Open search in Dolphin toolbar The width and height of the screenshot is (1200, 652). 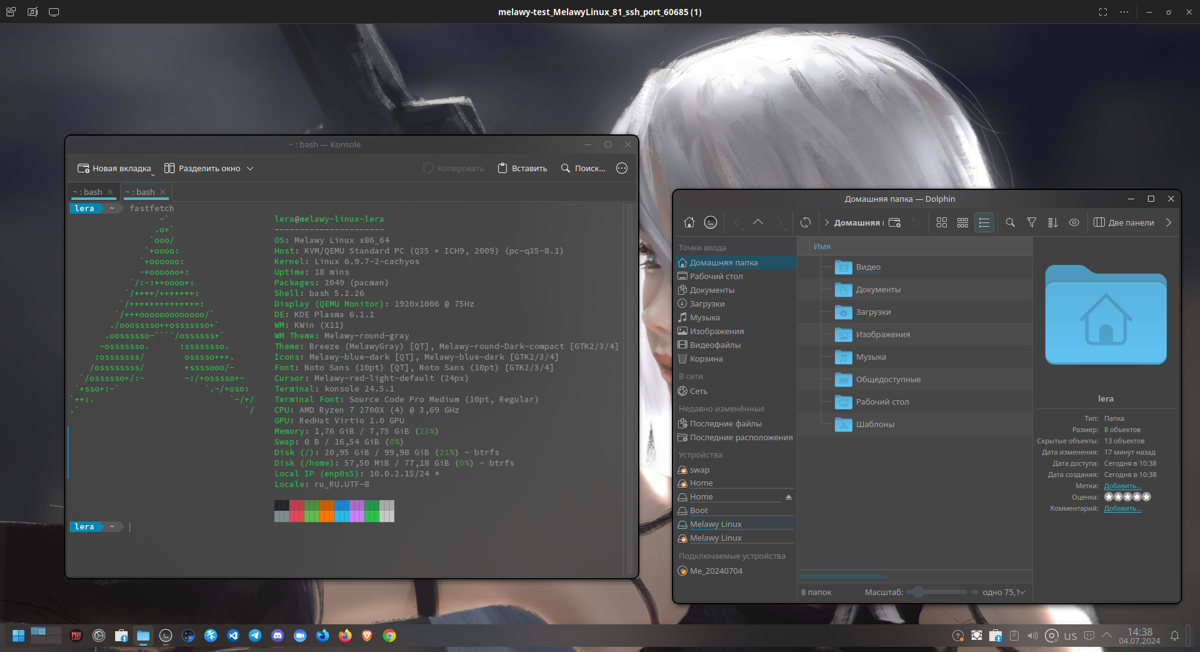(1010, 223)
